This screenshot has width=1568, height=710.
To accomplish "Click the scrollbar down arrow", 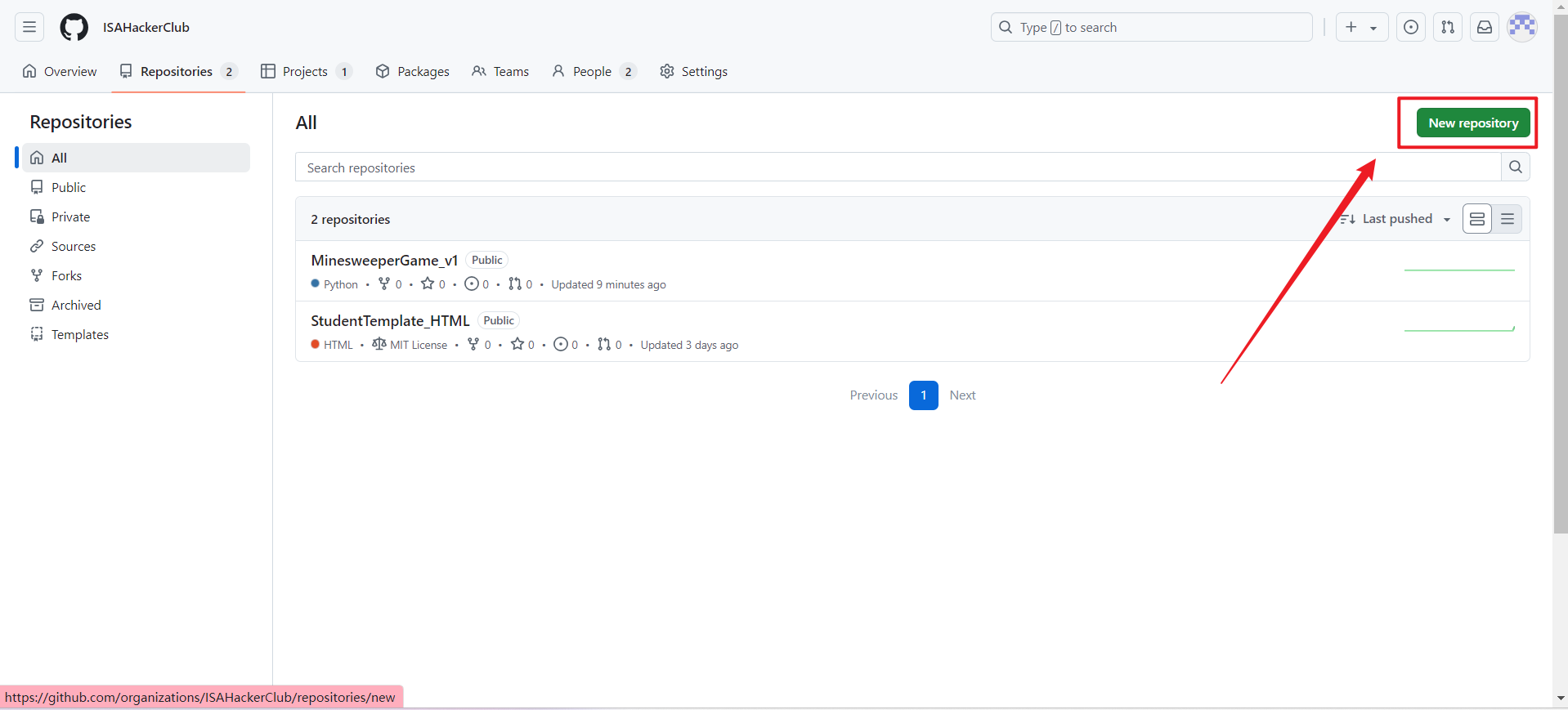I will tap(1561, 699).
